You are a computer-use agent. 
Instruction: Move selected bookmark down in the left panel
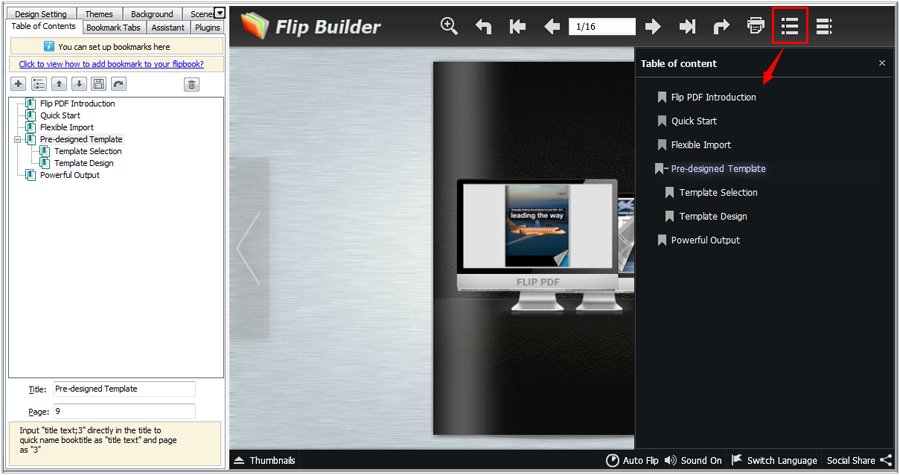(x=79, y=84)
